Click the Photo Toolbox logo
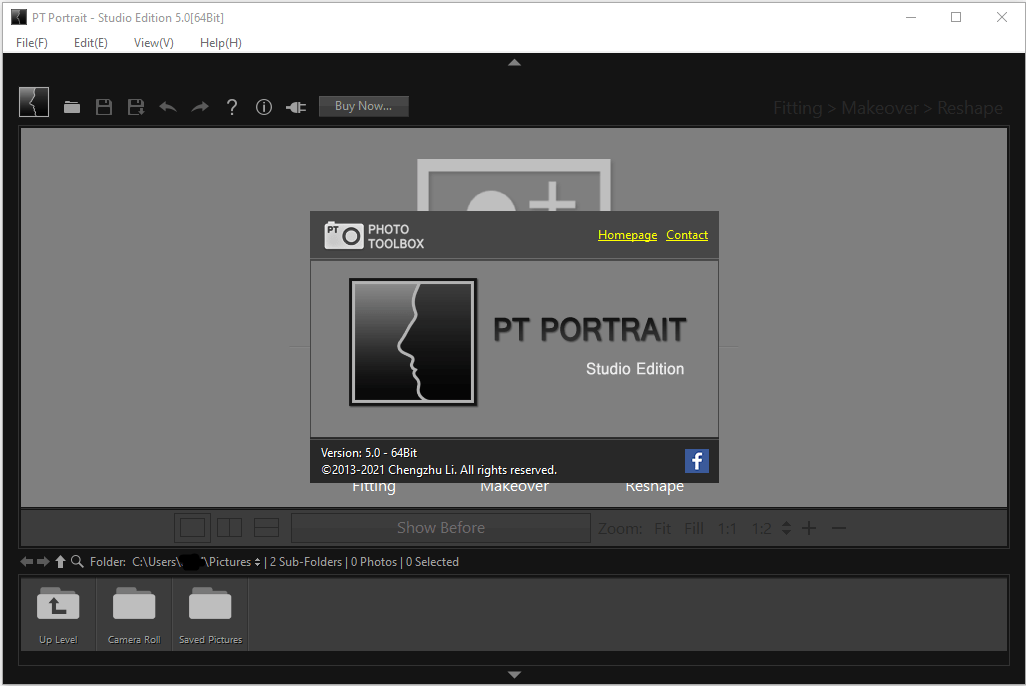The width and height of the screenshot is (1026, 686). coord(374,236)
